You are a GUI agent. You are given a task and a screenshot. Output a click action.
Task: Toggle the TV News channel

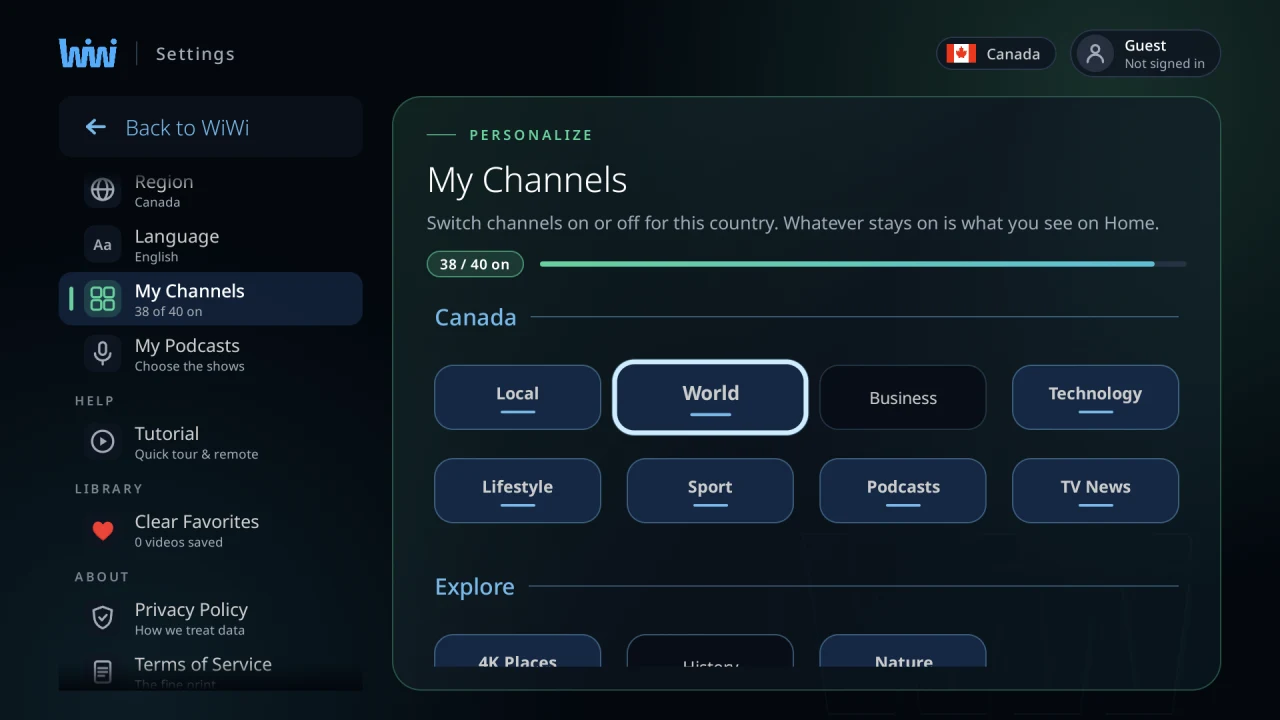[1096, 490]
